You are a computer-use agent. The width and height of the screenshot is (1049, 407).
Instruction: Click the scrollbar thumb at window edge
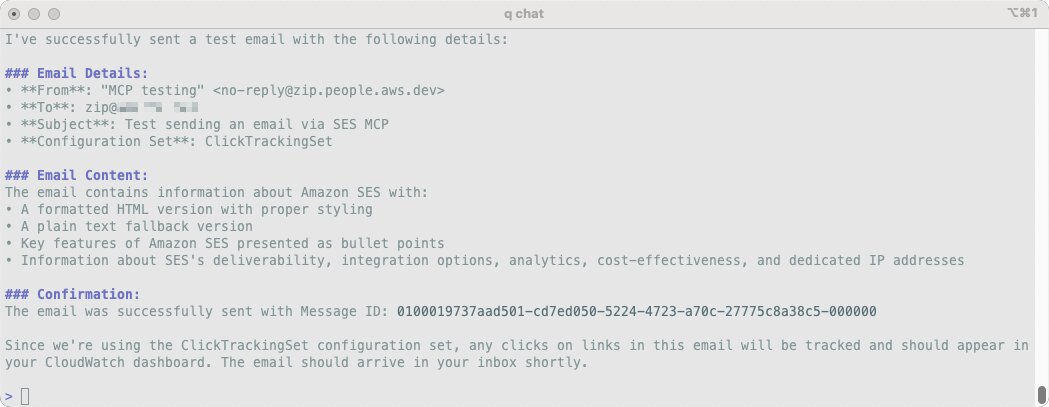pos(1042,394)
